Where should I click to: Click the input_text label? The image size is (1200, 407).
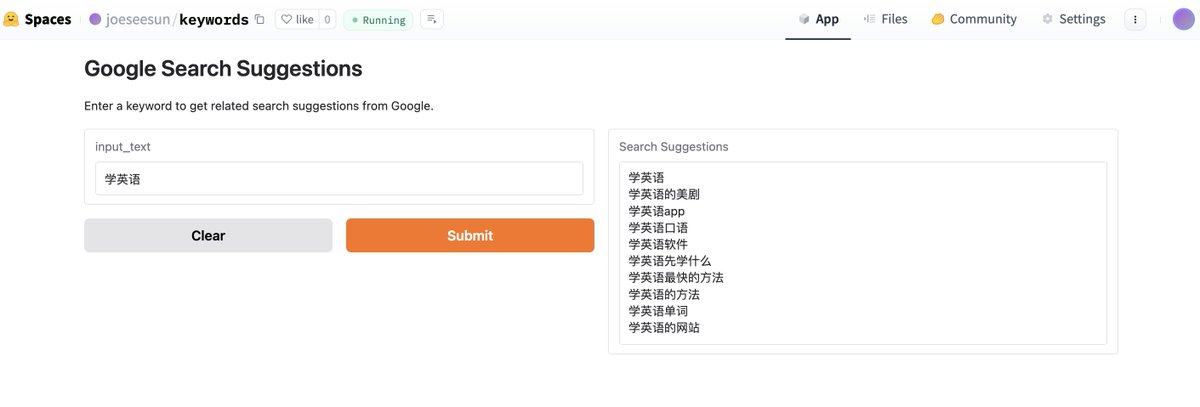click(x=123, y=147)
